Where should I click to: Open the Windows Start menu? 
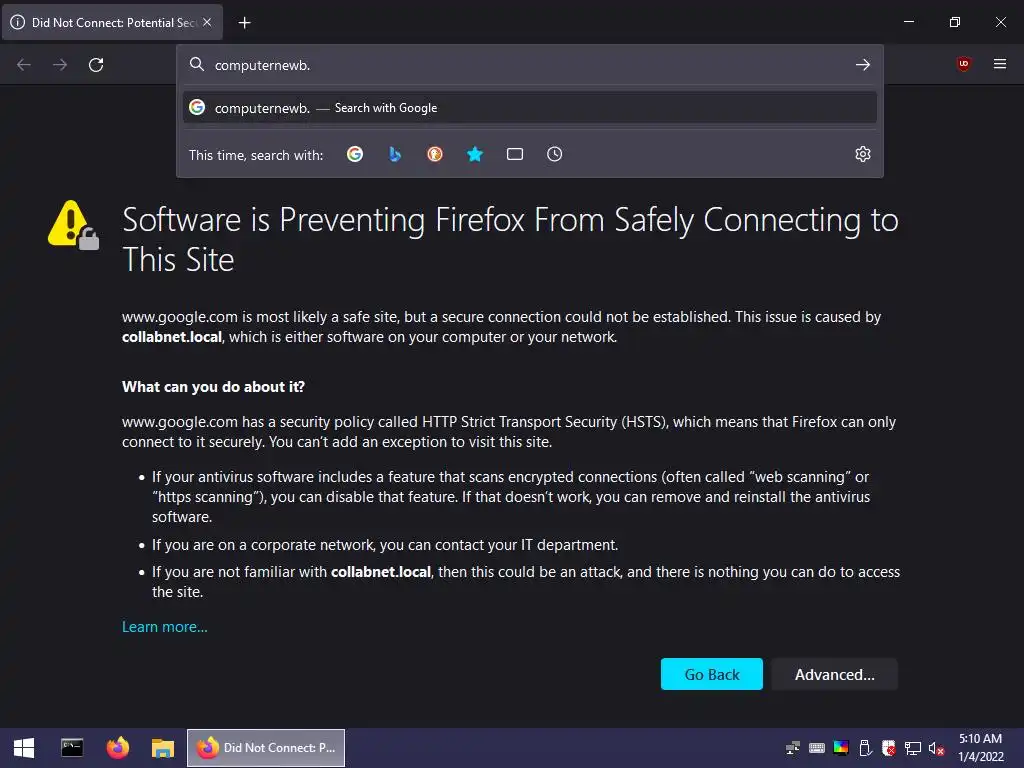point(24,748)
